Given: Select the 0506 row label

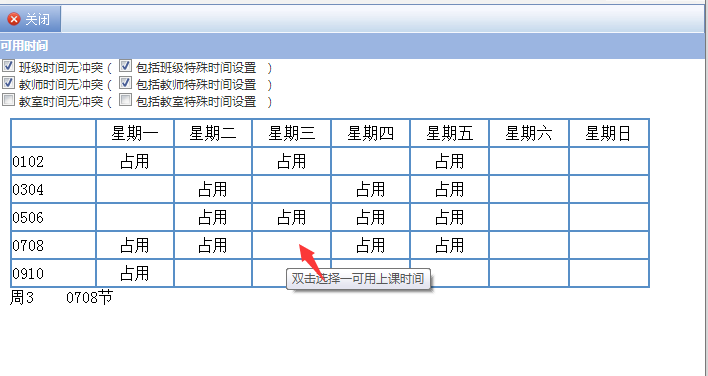Looking at the screenshot, I should [x=53, y=217].
